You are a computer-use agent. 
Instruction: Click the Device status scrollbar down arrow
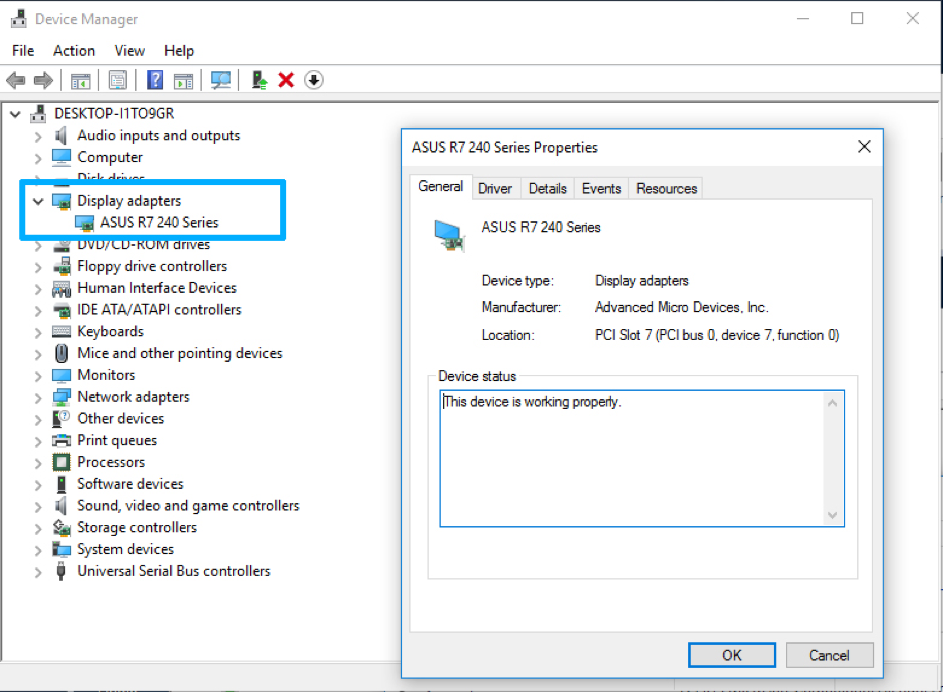pyautogui.click(x=832, y=515)
